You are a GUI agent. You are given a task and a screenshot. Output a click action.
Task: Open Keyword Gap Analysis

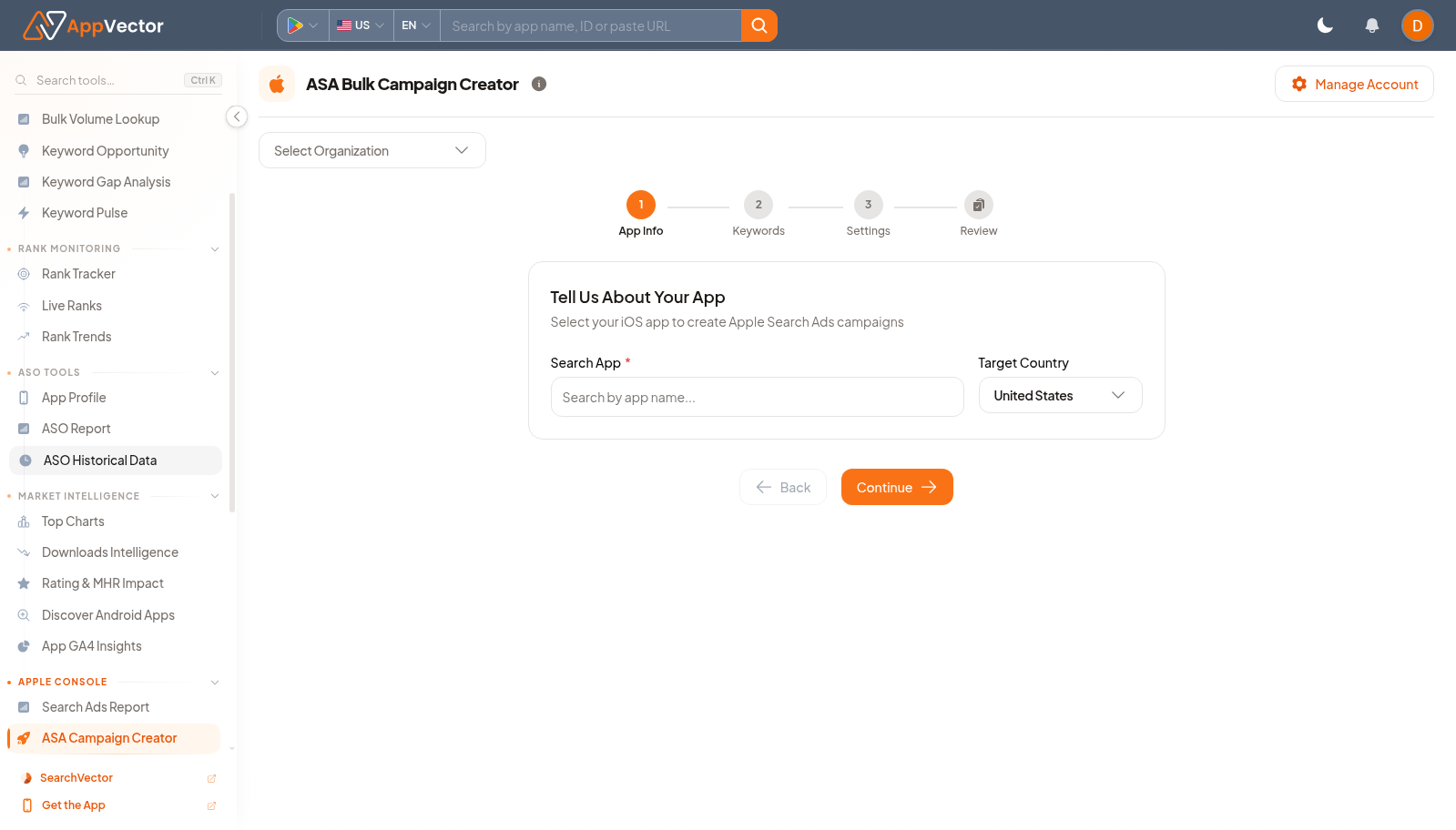[x=106, y=182]
